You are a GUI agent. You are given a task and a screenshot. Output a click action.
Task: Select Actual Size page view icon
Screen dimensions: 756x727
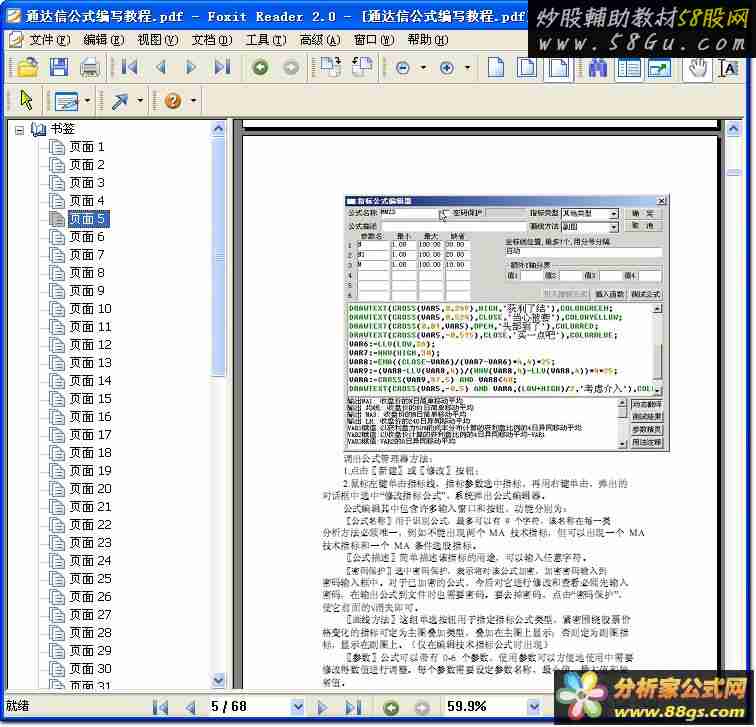pyautogui.click(x=496, y=67)
